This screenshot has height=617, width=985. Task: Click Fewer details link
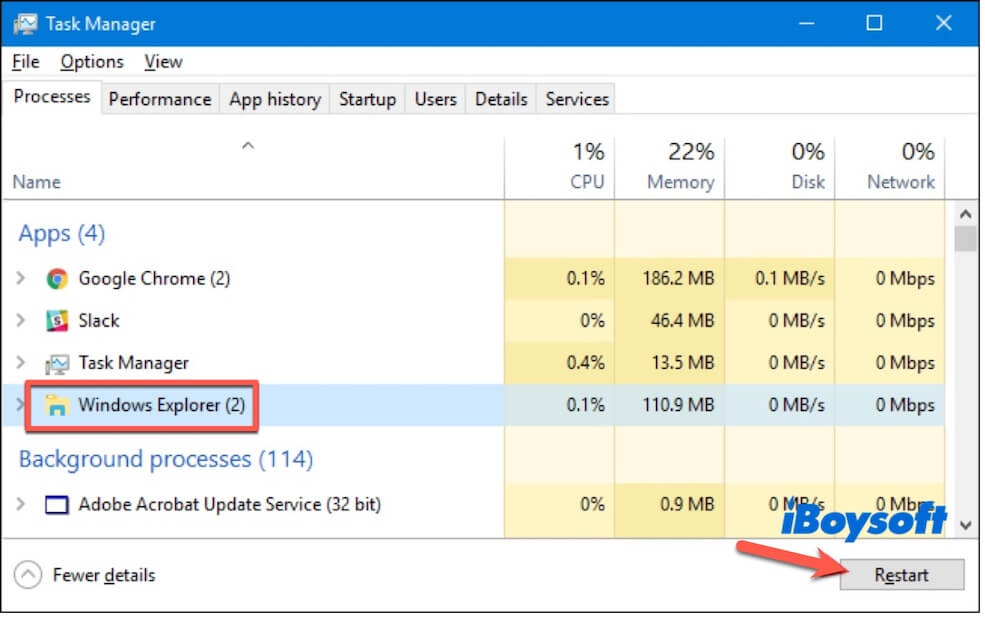coord(104,575)
